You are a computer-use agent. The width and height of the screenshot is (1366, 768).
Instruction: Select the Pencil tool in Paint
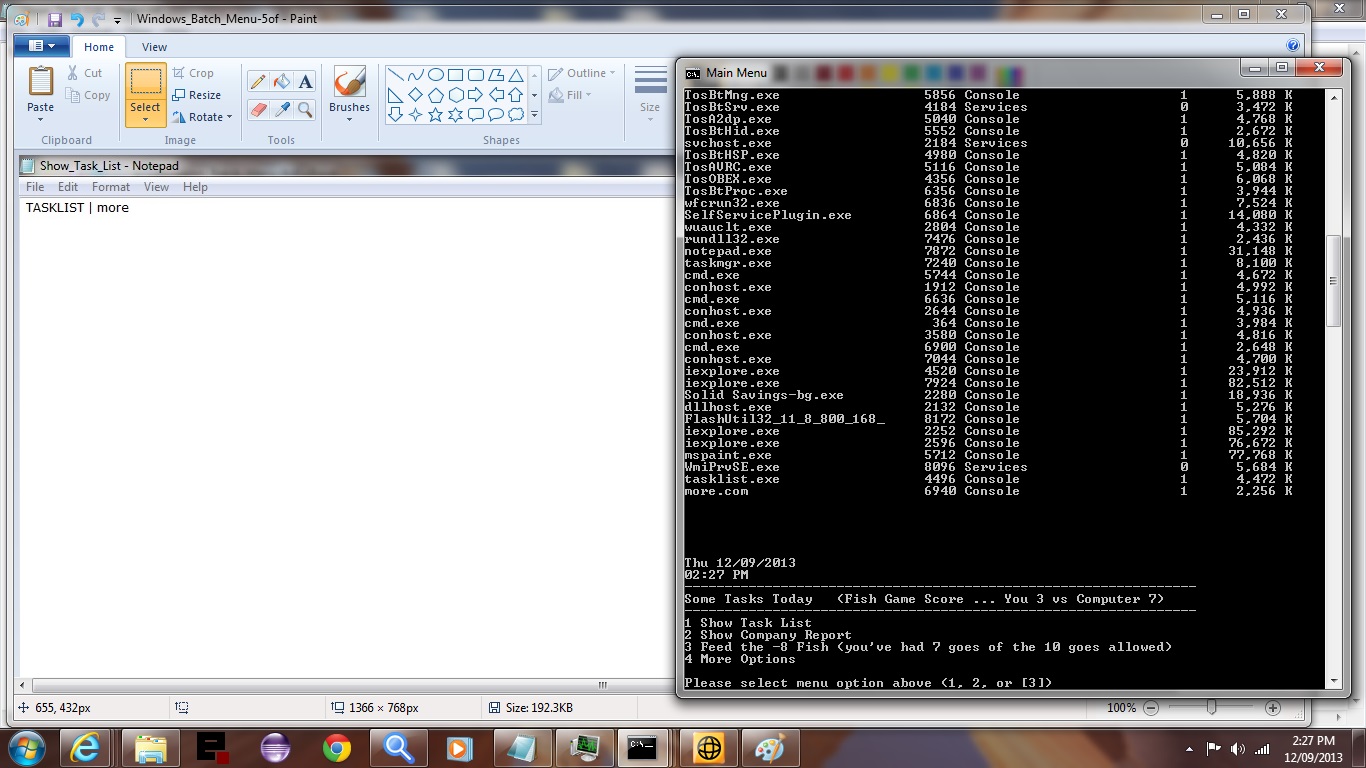click(258, 82)
